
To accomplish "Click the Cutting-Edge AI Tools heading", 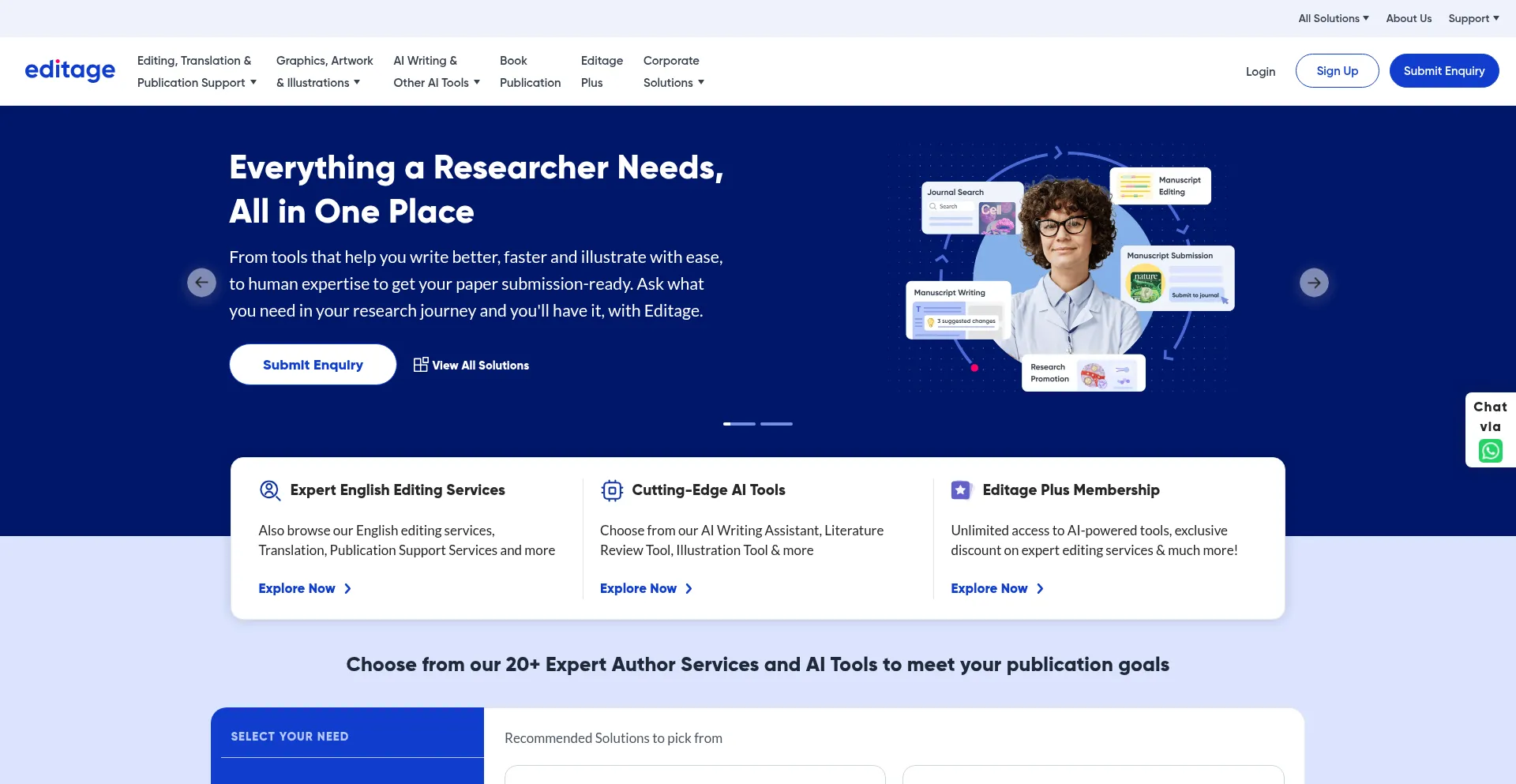I will click(708, 490).
